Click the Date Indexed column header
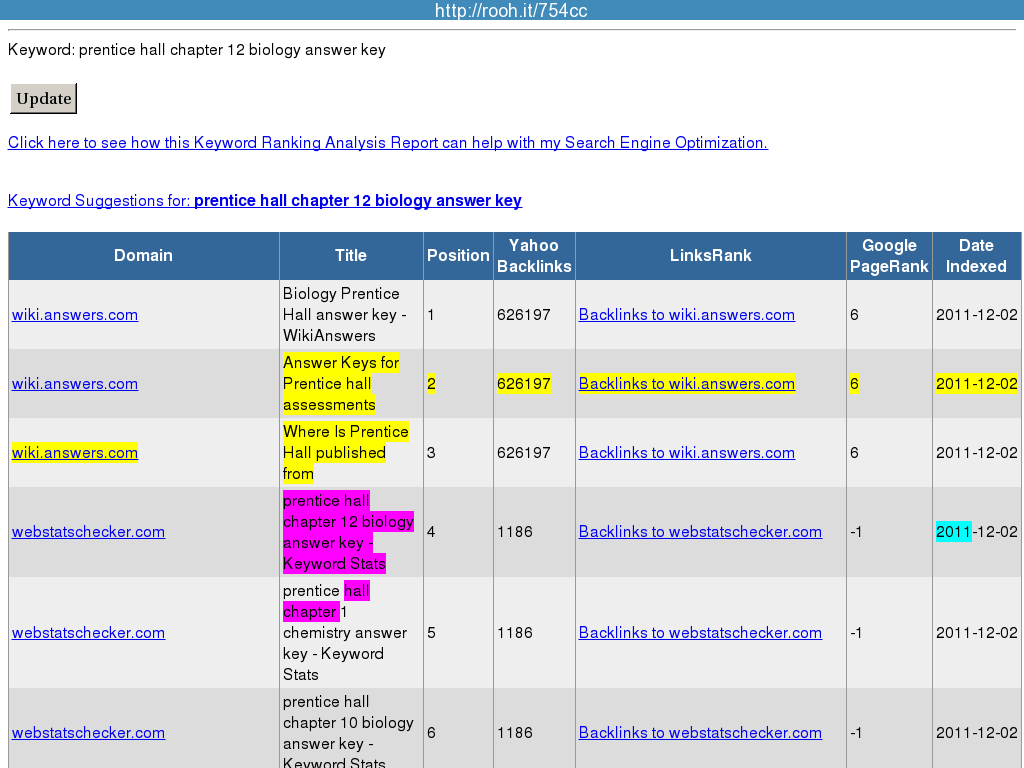 (976, 256)
